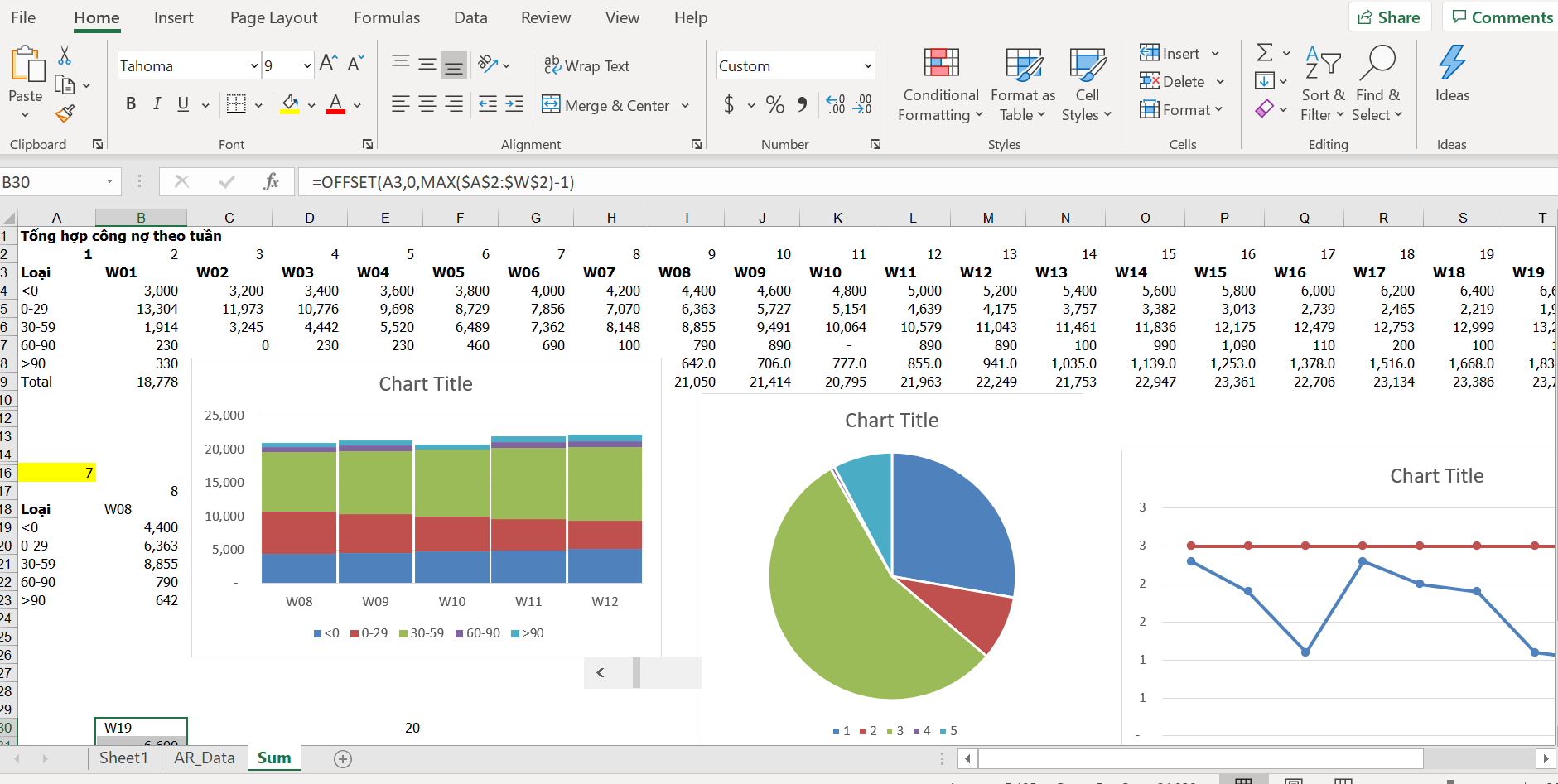Apply the yellow fill color

(x=289, y=104)
